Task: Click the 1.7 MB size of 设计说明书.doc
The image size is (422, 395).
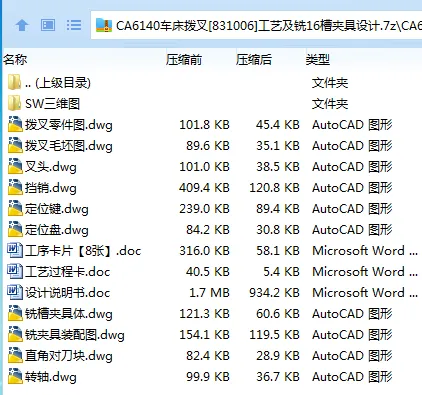Action: (x=209, y=293)
